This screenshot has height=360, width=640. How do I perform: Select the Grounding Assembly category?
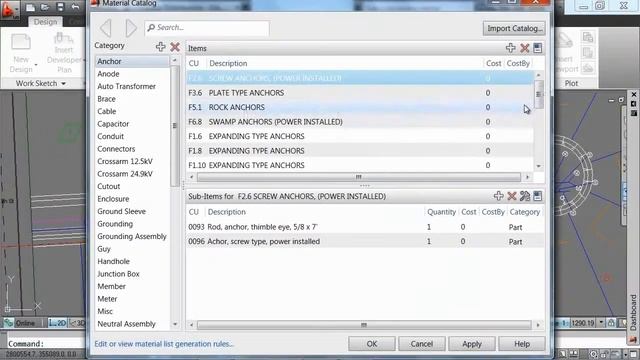pos(132,236)
